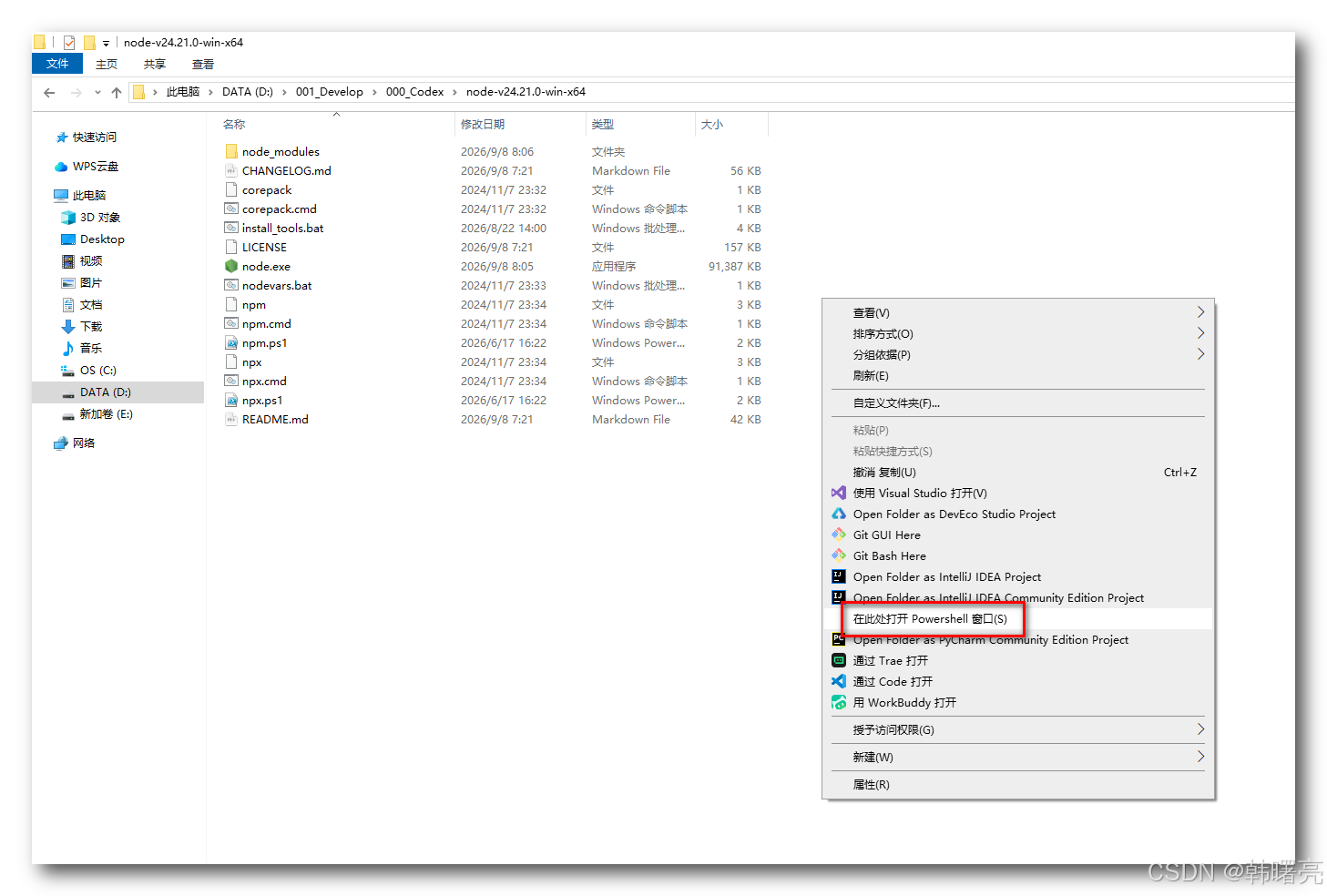The height and width of the screenshot is (896, 1327).
Task: Open WPS云盘 in the navigation pane
Action: (95, 167)
